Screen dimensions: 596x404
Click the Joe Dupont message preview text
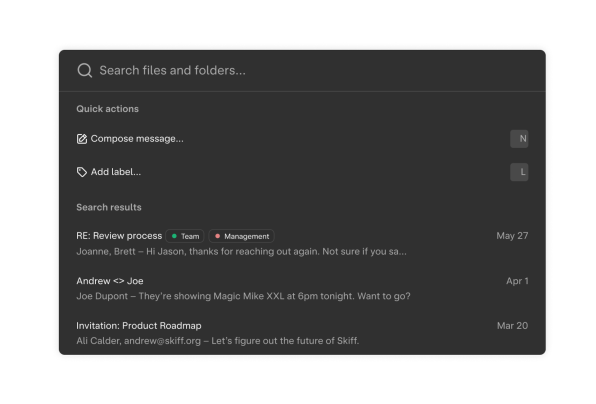pyautogui.click(x=243, y=296)
